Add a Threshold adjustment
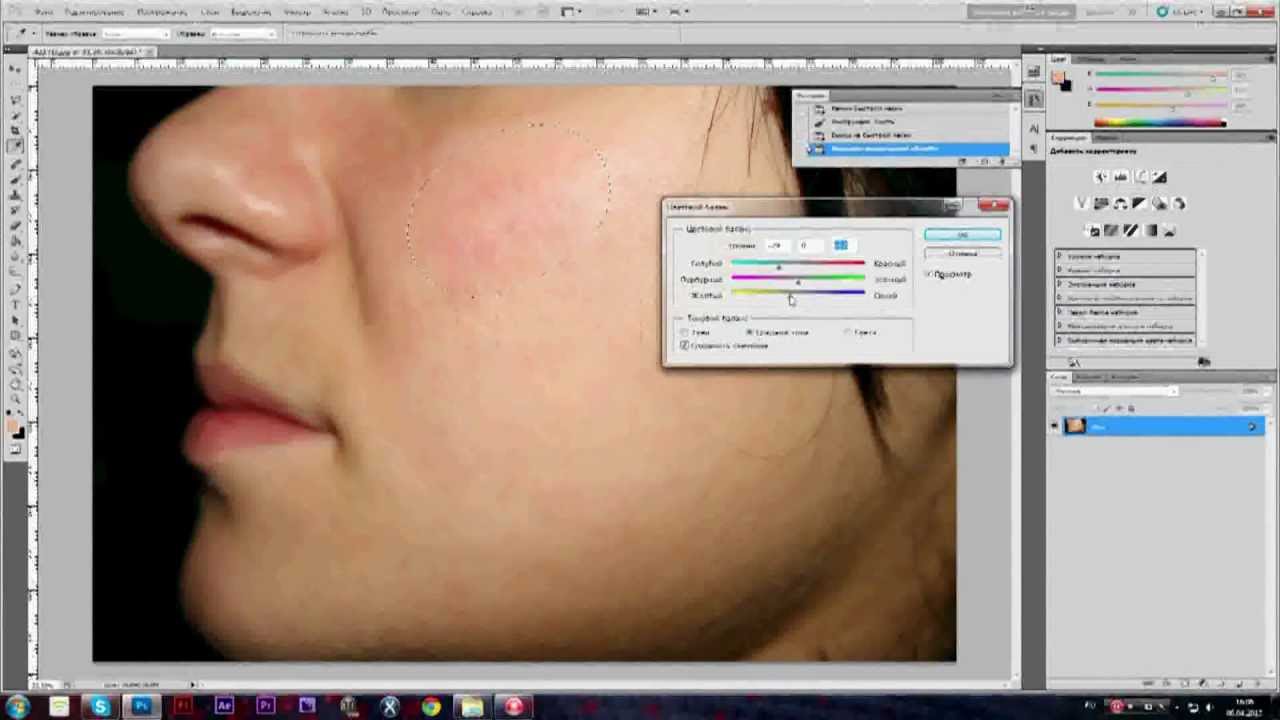This screenshot has height=720, width=1280. coord(1131,231)
